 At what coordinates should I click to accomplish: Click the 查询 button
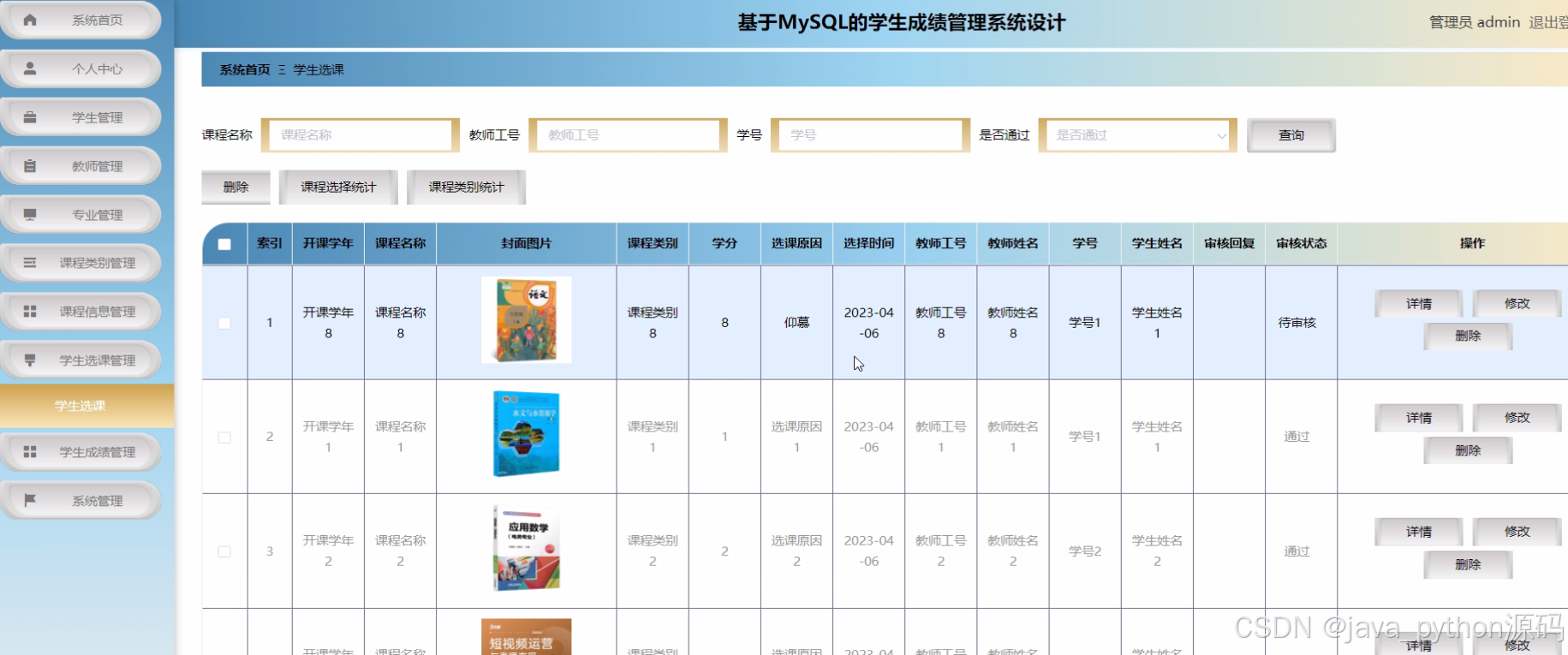1291,135
